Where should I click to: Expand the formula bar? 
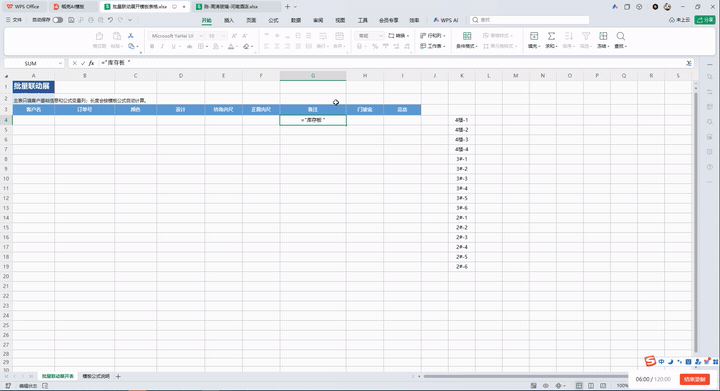(x=689, y=63)
